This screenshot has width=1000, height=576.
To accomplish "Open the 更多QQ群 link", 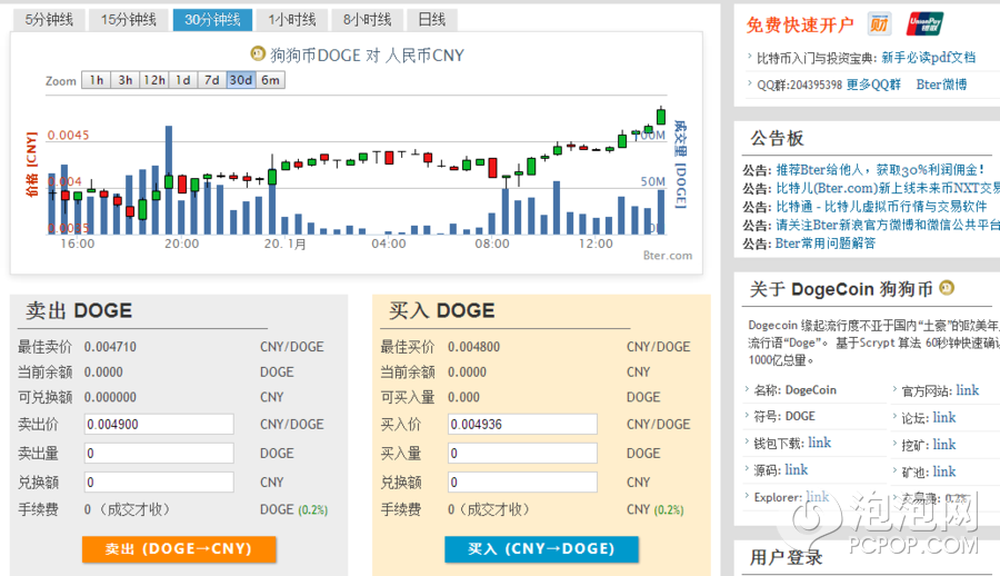I will [874, 84].
